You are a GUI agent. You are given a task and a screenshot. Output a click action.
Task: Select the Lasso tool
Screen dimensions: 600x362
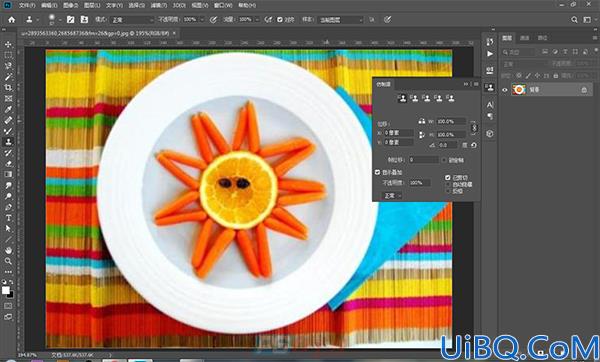[8, 66]
